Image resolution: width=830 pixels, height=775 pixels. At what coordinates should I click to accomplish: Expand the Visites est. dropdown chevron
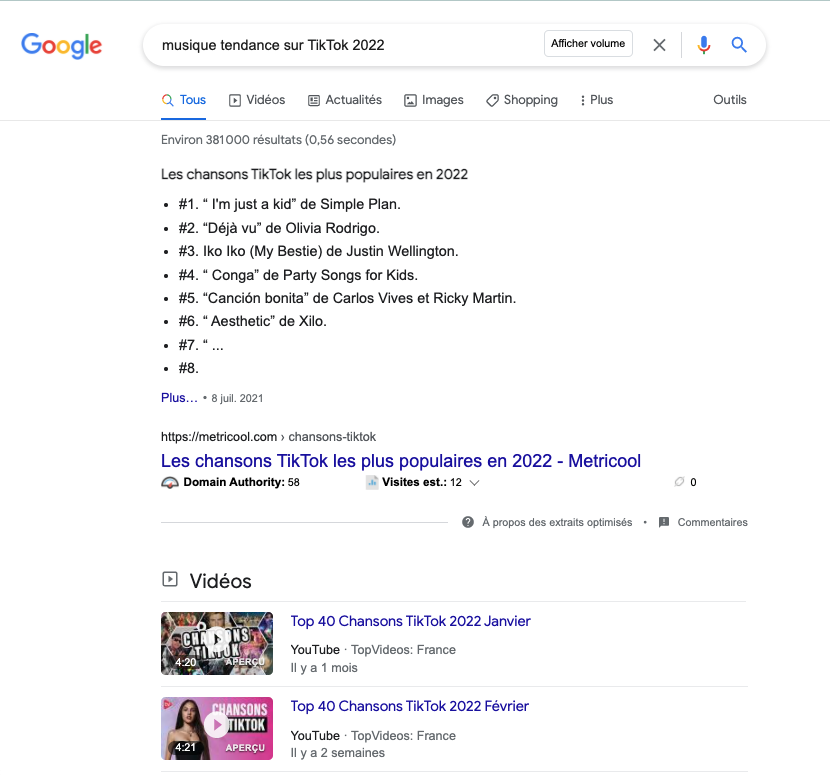click(x=475, y=482)
